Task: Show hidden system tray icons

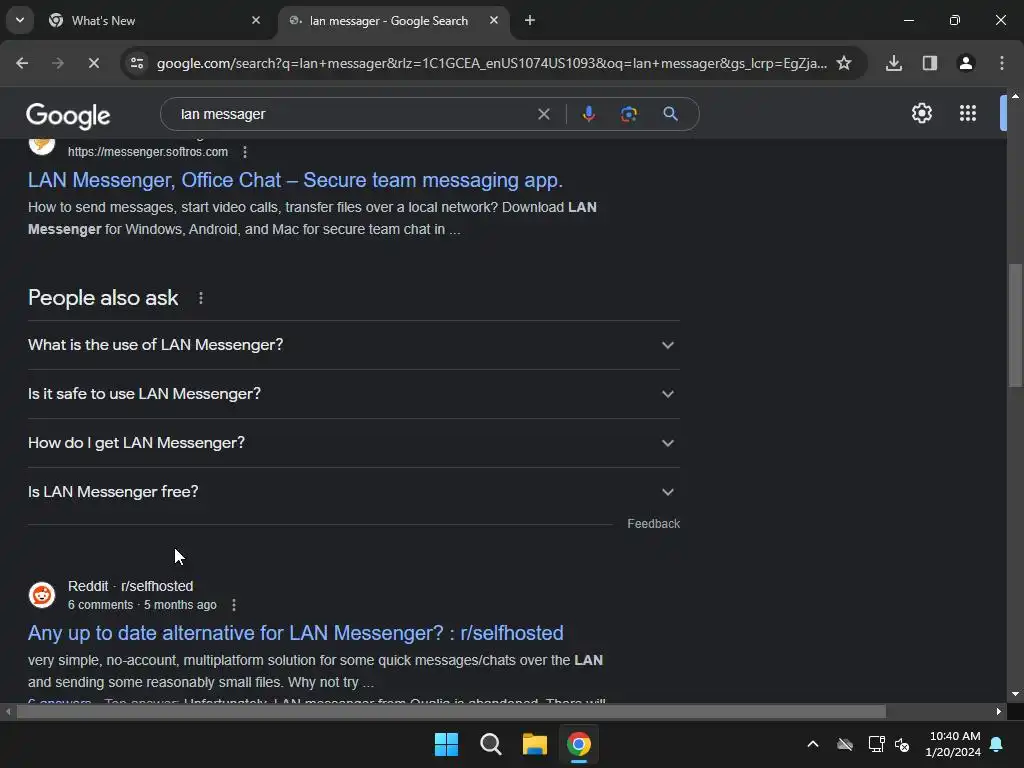Action: tap(813, 744)
